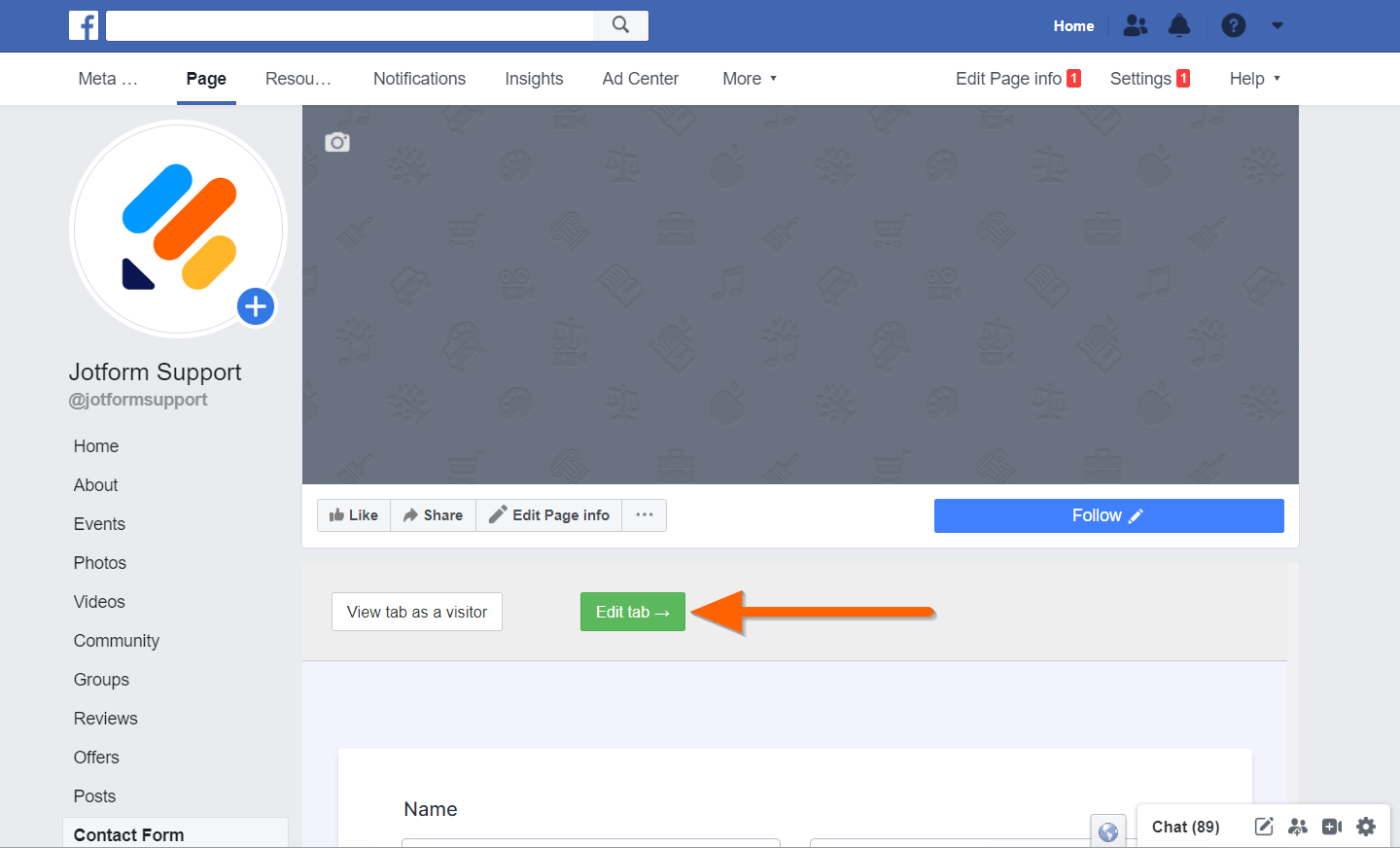Open Groups in the sidebar
Image resolution: width=1400 pixels, height=848 pixels.
(101, 680)
